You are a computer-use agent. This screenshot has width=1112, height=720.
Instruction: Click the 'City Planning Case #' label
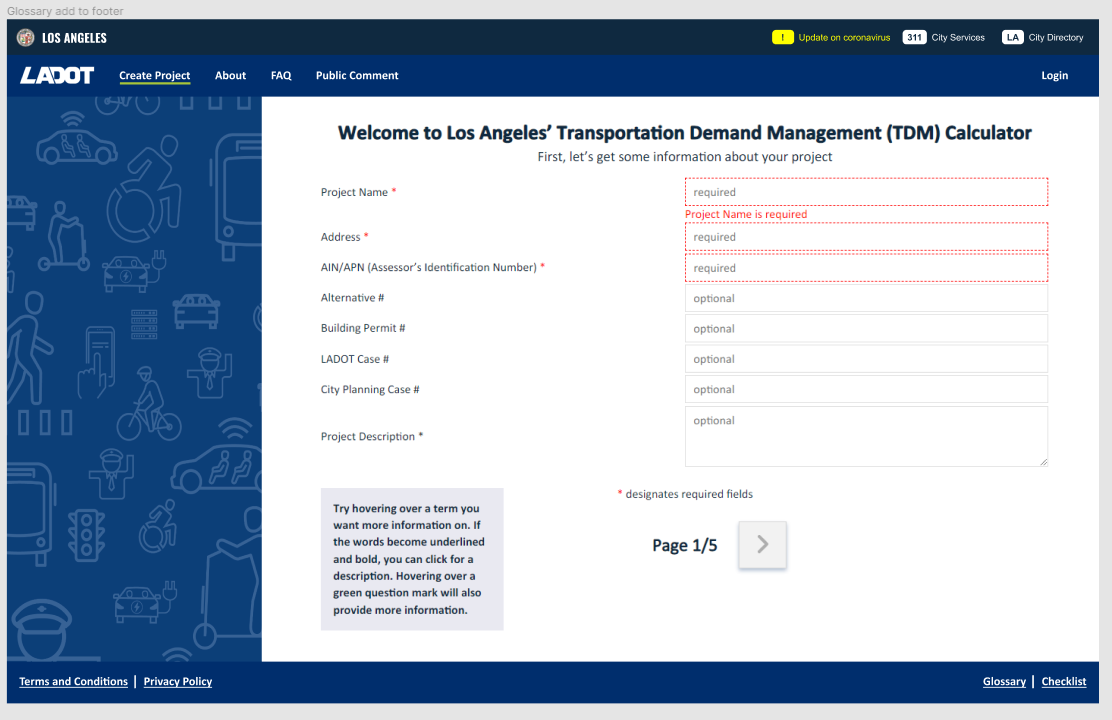(370, 389)
